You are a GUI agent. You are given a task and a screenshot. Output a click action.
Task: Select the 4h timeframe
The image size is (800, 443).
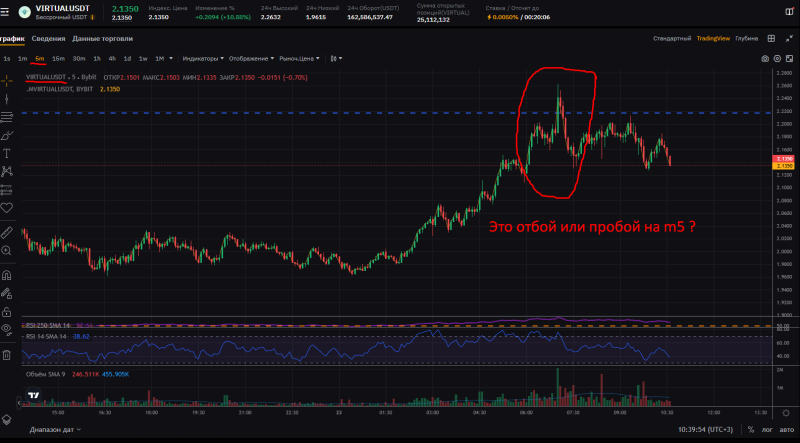click(x=112, y=59)
